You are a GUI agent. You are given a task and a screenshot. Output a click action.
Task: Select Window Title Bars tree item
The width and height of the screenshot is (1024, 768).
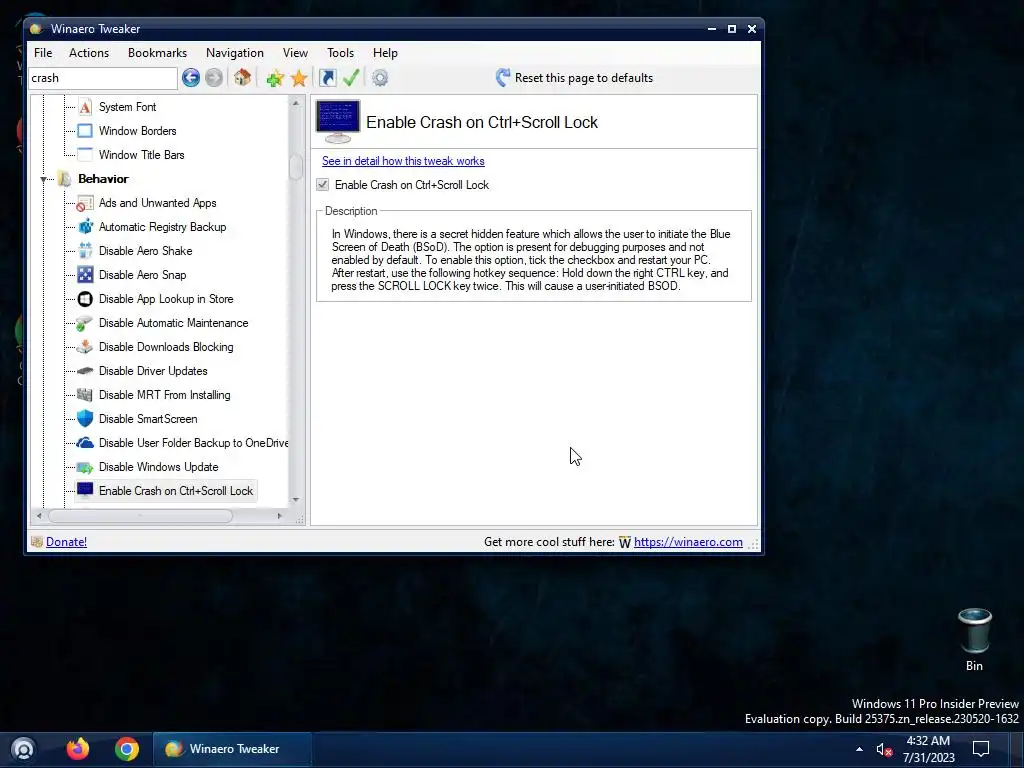click(142, 155)
